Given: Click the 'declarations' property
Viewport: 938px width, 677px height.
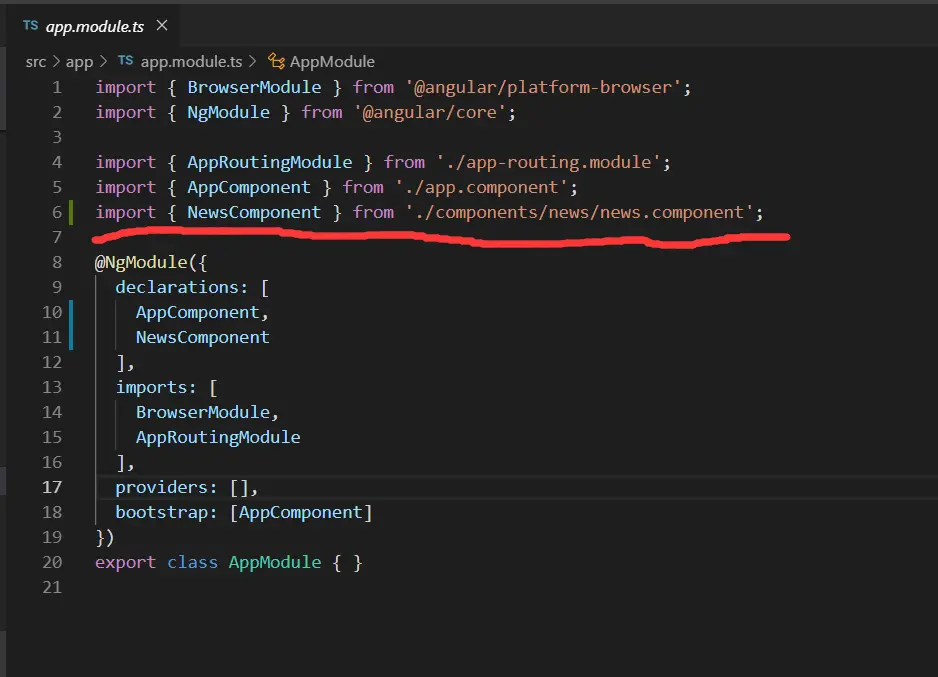Looking at the screenshot, I should pos(177,288).
